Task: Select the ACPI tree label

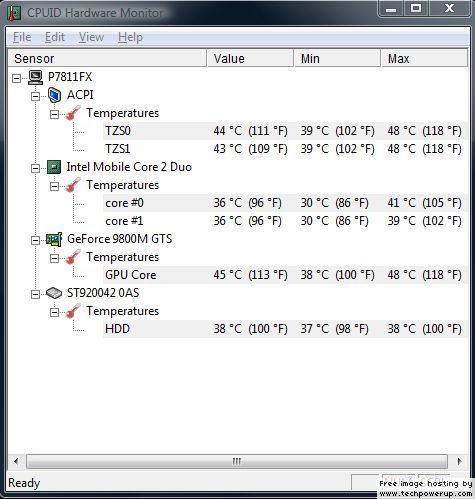Action: (80, 95)
